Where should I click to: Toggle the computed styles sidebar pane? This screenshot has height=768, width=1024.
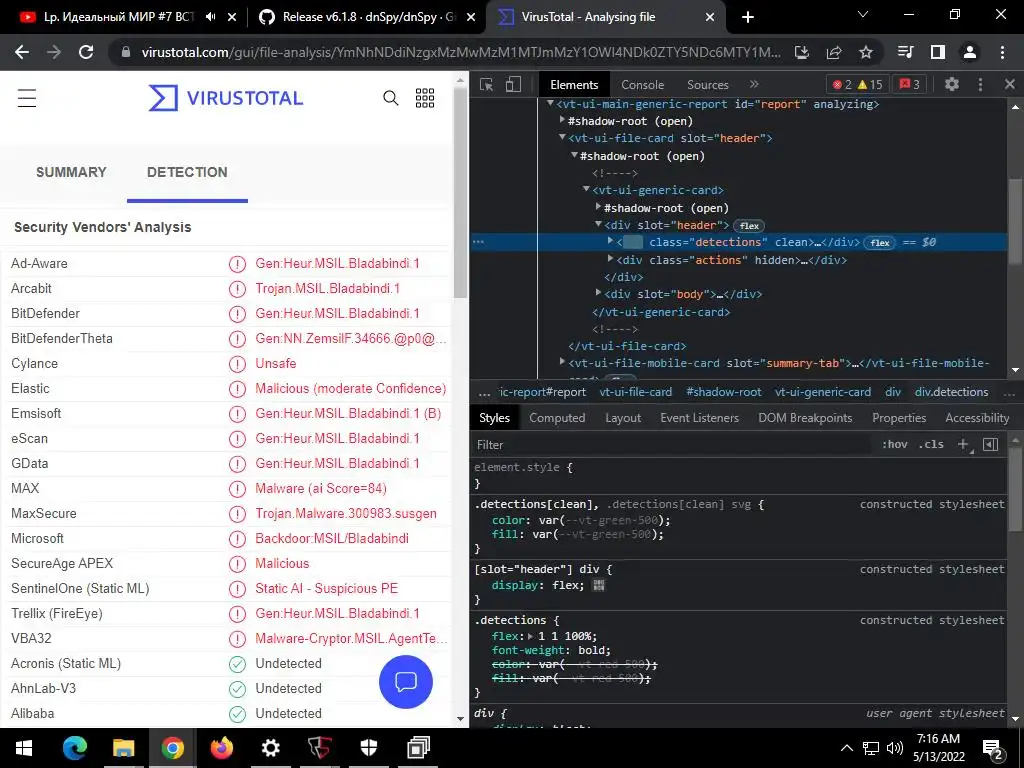pos(991,445)
